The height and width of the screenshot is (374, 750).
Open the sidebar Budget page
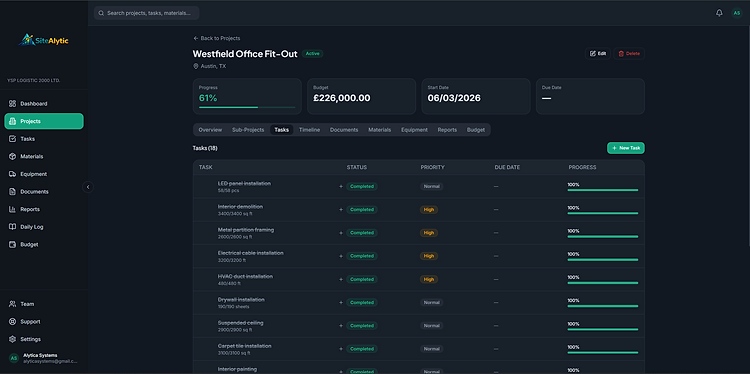coord(44,244)
